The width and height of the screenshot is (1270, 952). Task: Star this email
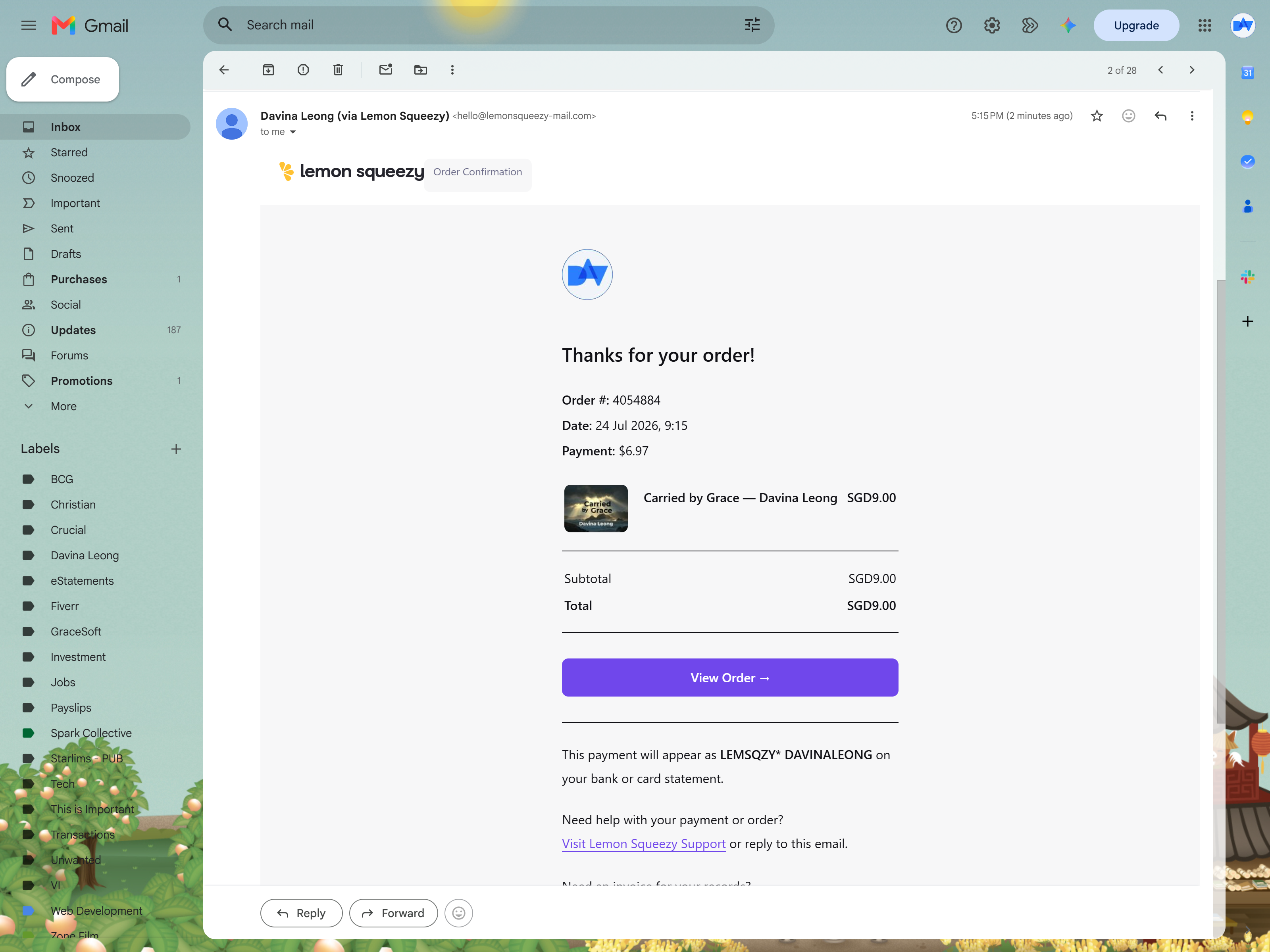pyautogui.click(x=1097, y=116)
